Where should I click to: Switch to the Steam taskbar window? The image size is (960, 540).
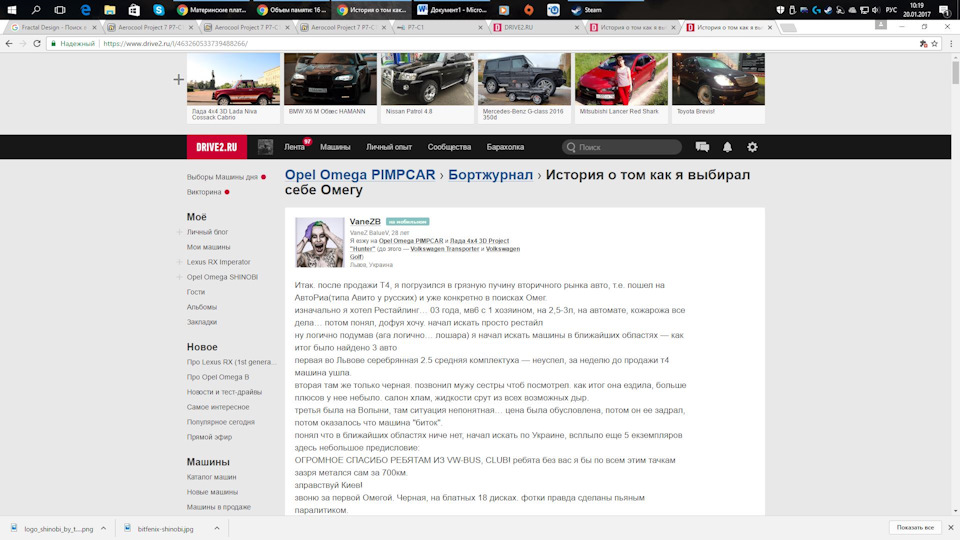[587, 10]
